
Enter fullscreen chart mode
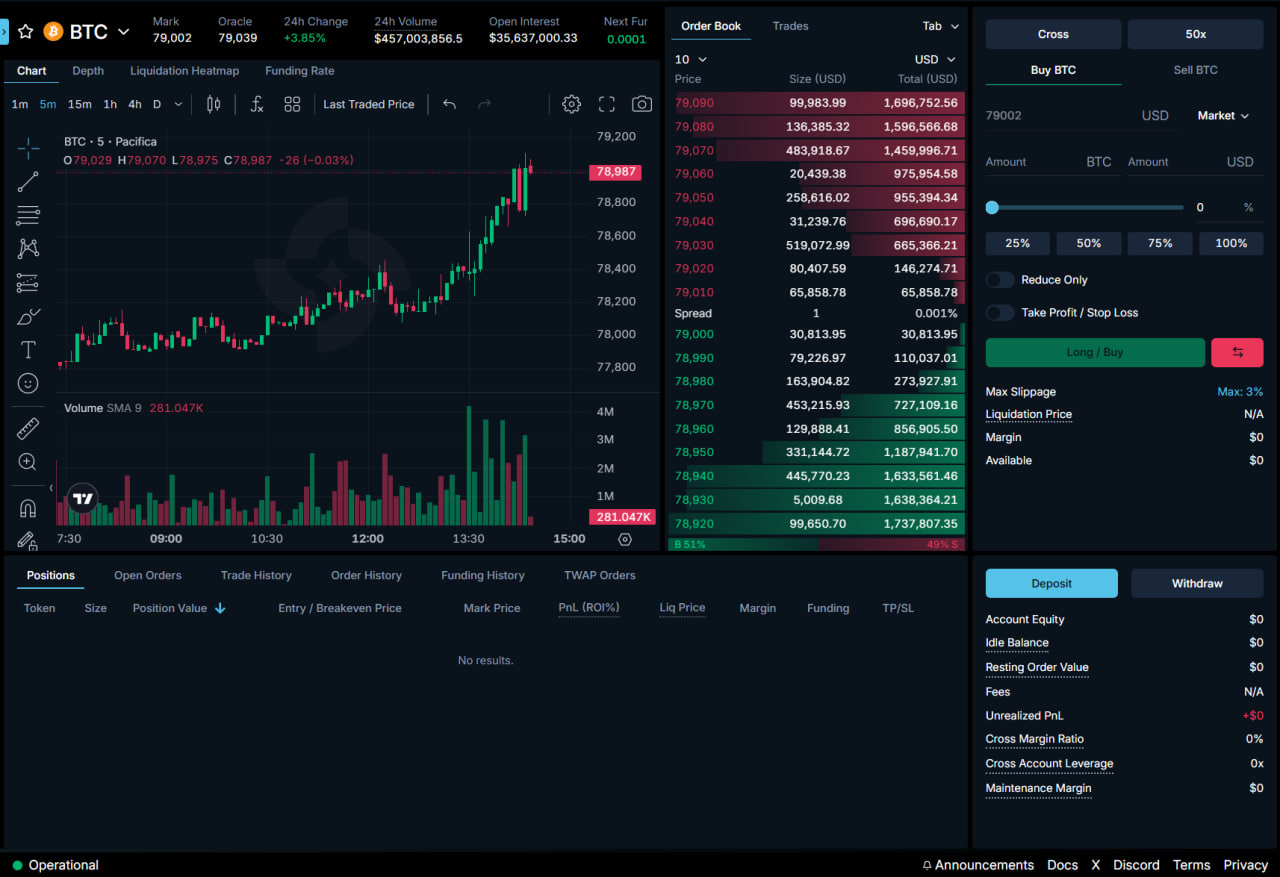pyautogui.click(x=607, y=104)
